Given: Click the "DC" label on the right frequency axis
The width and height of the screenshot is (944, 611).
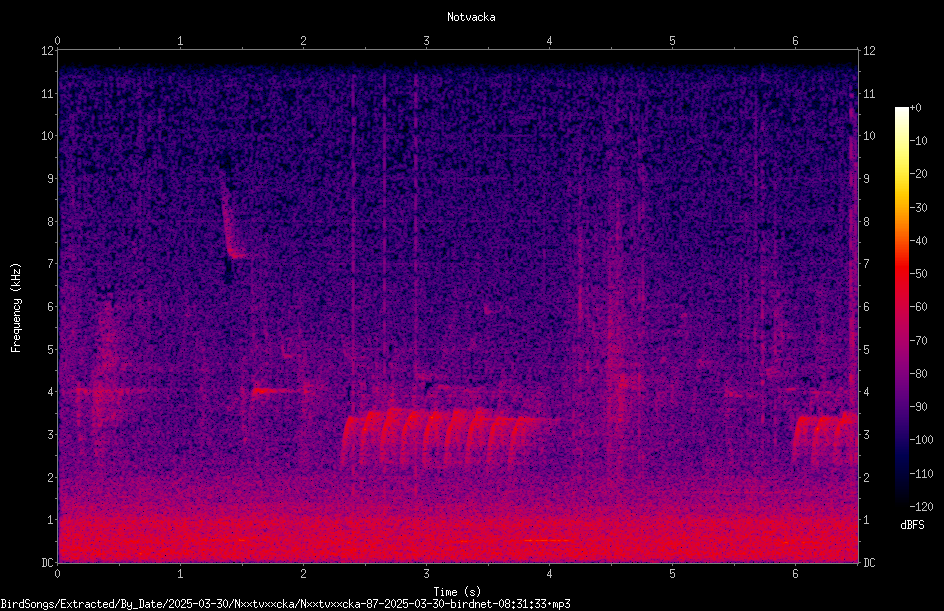Looking at the screenshot, I should point(869,563).
